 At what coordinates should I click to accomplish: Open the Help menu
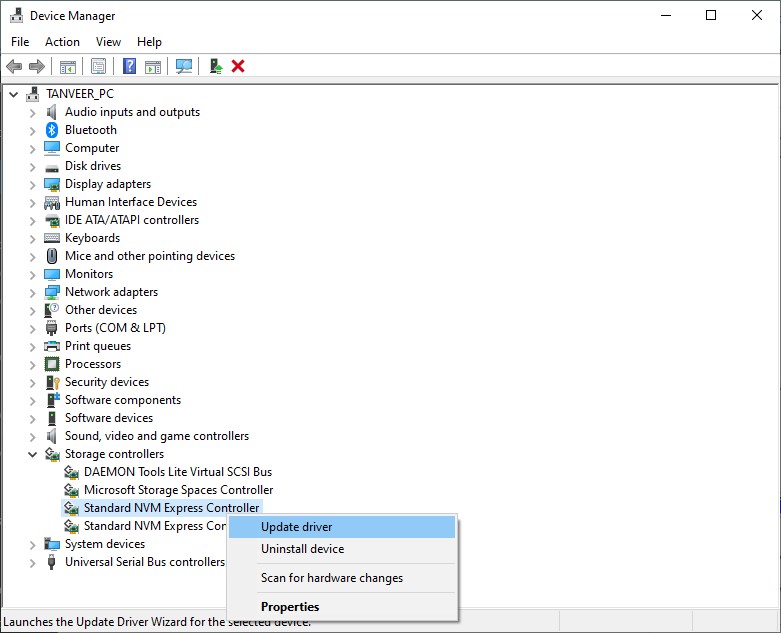pyautogui.click(x=149, y=42)
